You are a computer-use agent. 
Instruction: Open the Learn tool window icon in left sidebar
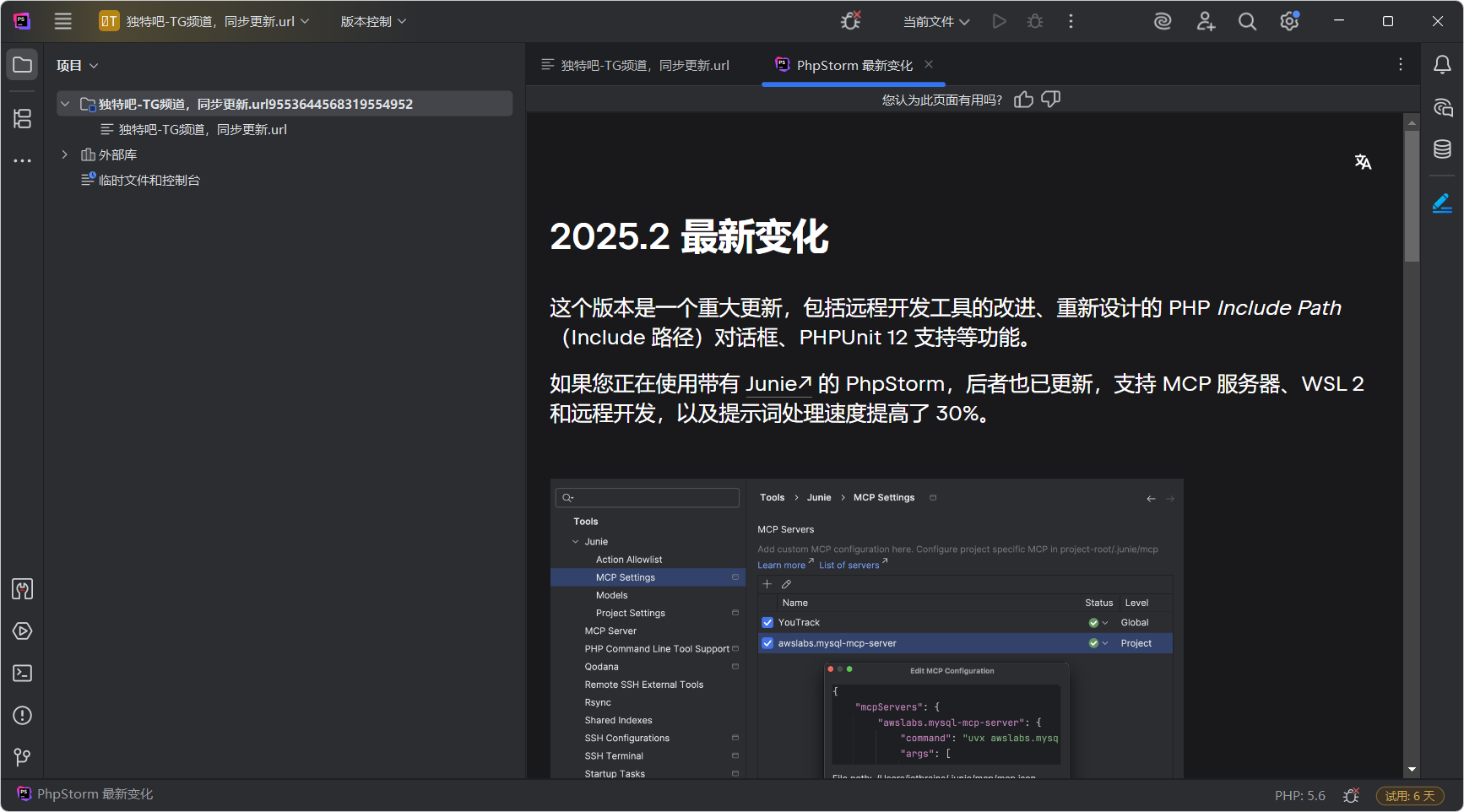pyautogui.click(x=23, y=589)
